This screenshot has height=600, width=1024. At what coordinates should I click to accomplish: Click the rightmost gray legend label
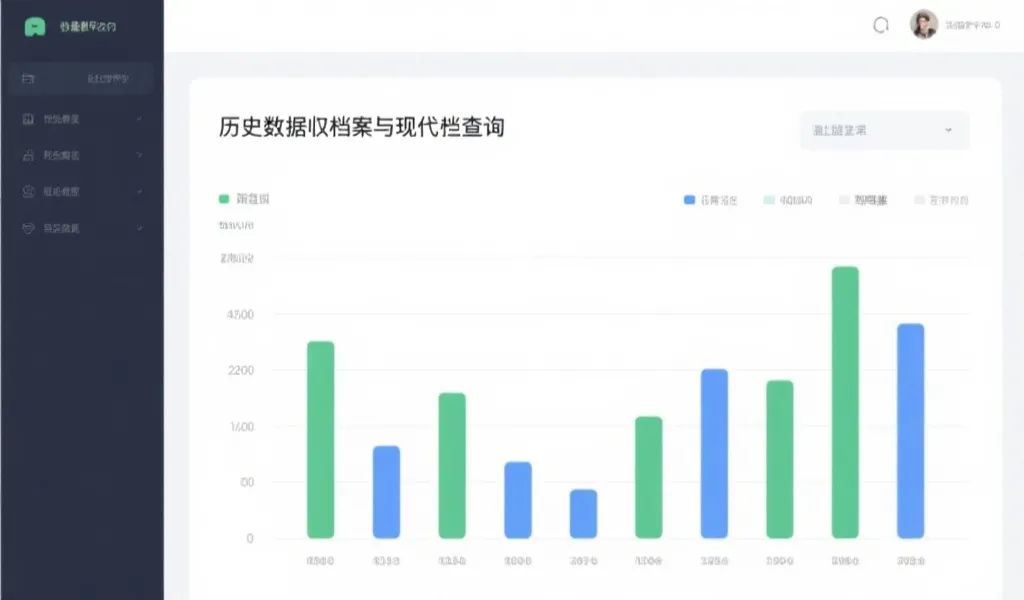tap(945, 199)
